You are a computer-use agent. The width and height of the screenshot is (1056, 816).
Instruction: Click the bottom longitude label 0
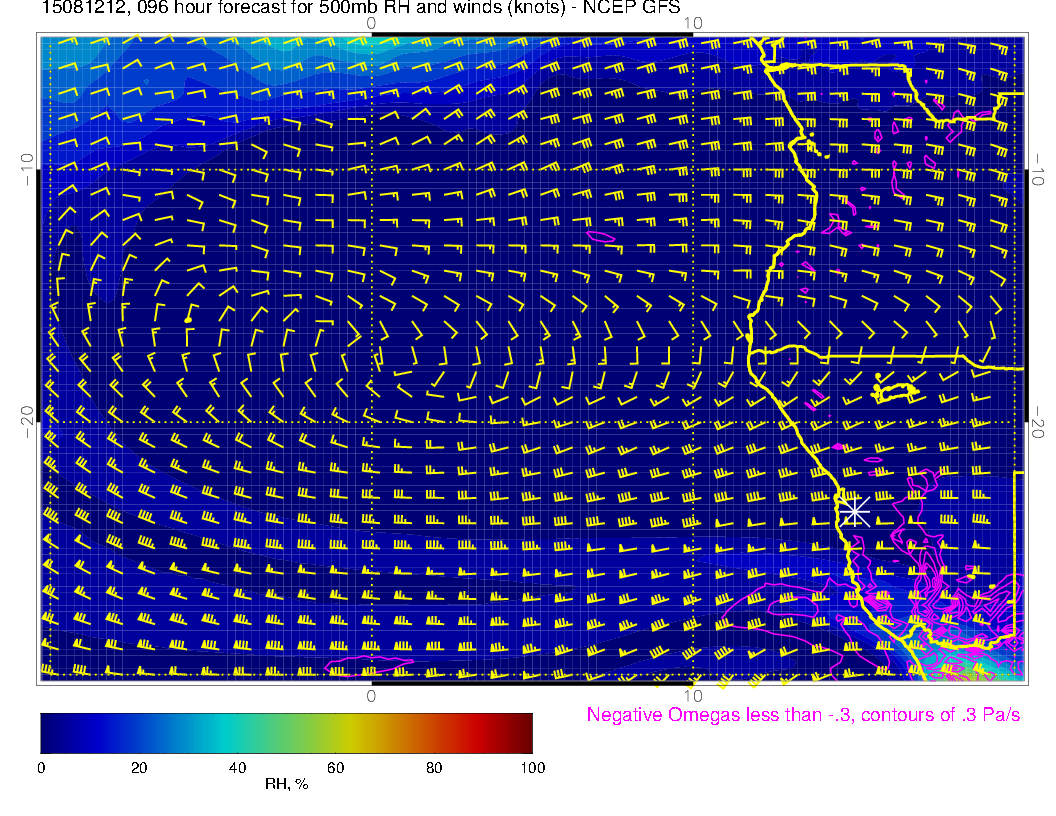point(371,695)
